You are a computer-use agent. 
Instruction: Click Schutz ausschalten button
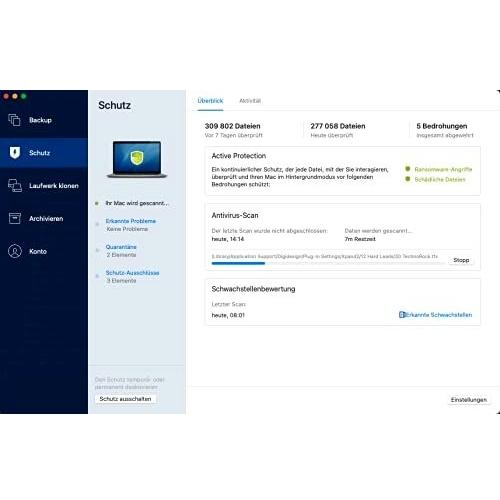pos(125,399)
